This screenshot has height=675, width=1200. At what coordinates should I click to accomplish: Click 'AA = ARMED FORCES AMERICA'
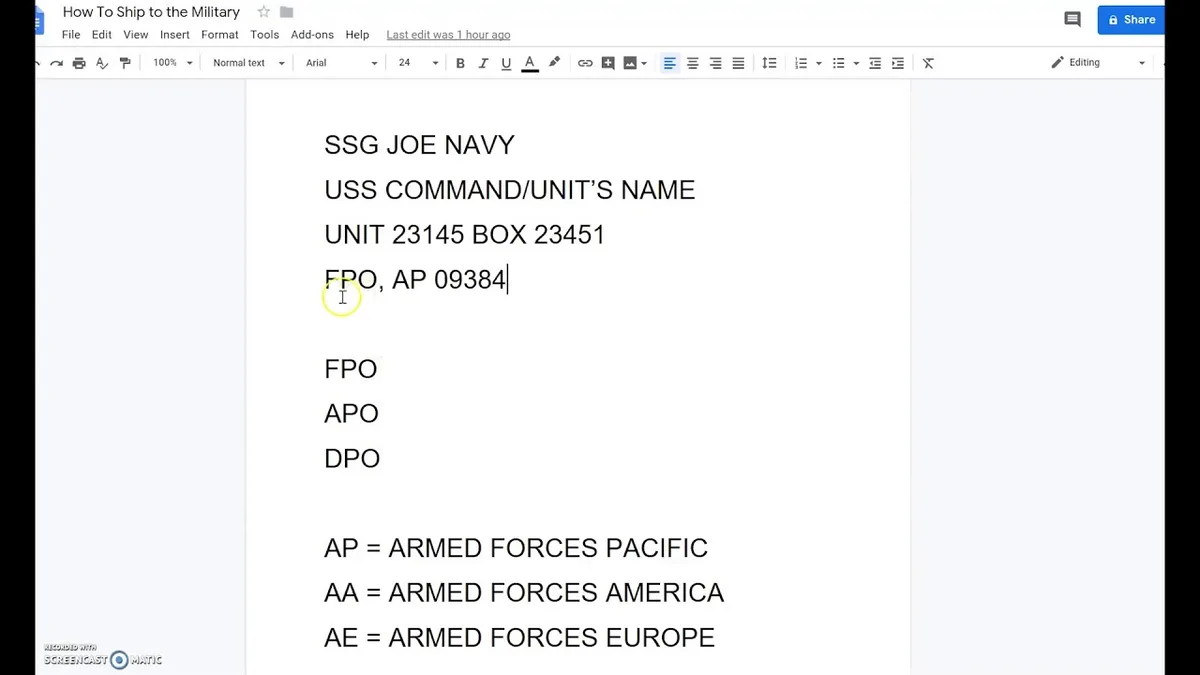[524, 593]
